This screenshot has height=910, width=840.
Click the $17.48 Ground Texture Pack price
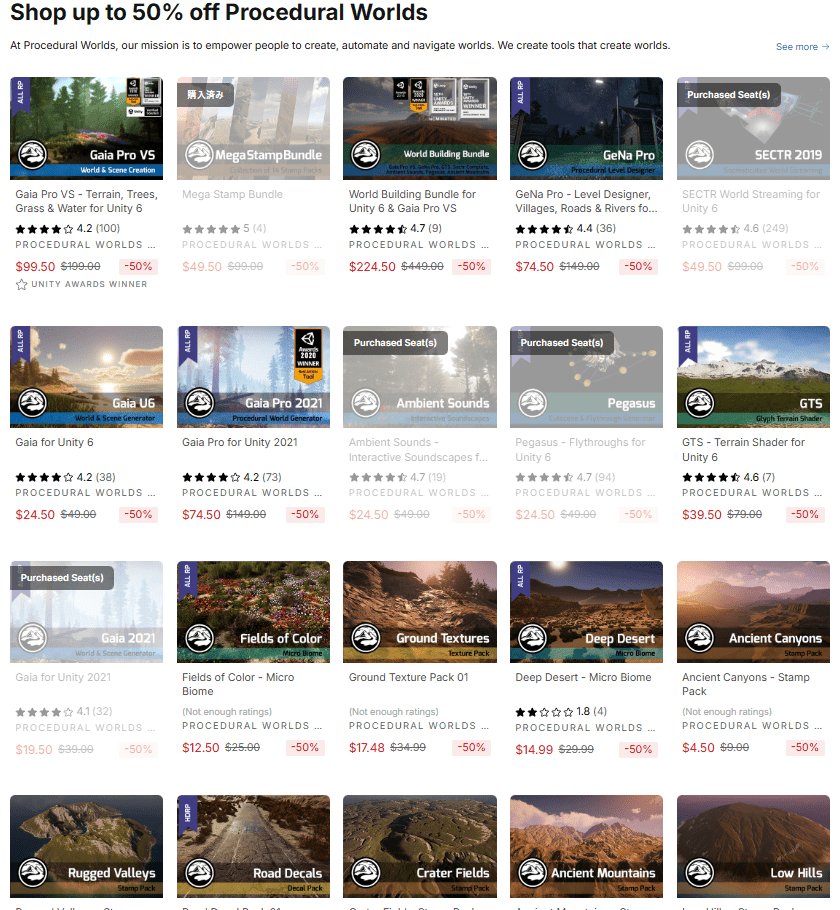click(x=366, y=748)
